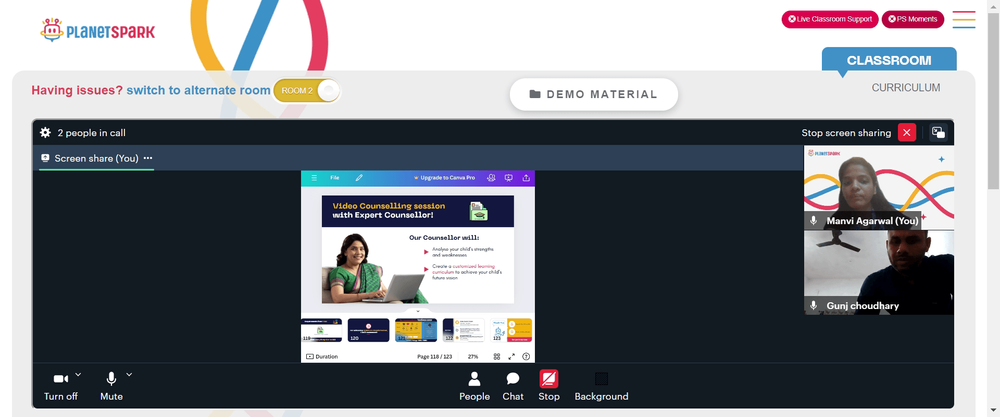Click Manvi Agarwal video tile

(879, 187)
